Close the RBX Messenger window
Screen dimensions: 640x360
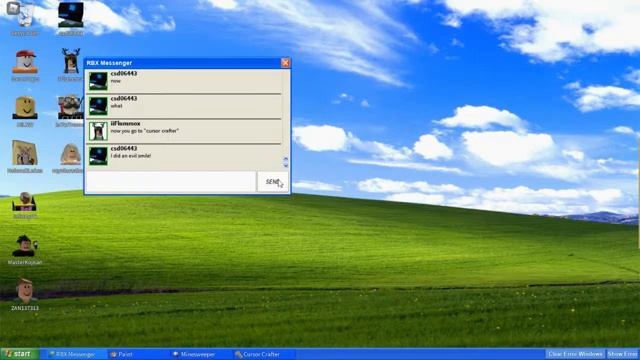click(285, 63)
